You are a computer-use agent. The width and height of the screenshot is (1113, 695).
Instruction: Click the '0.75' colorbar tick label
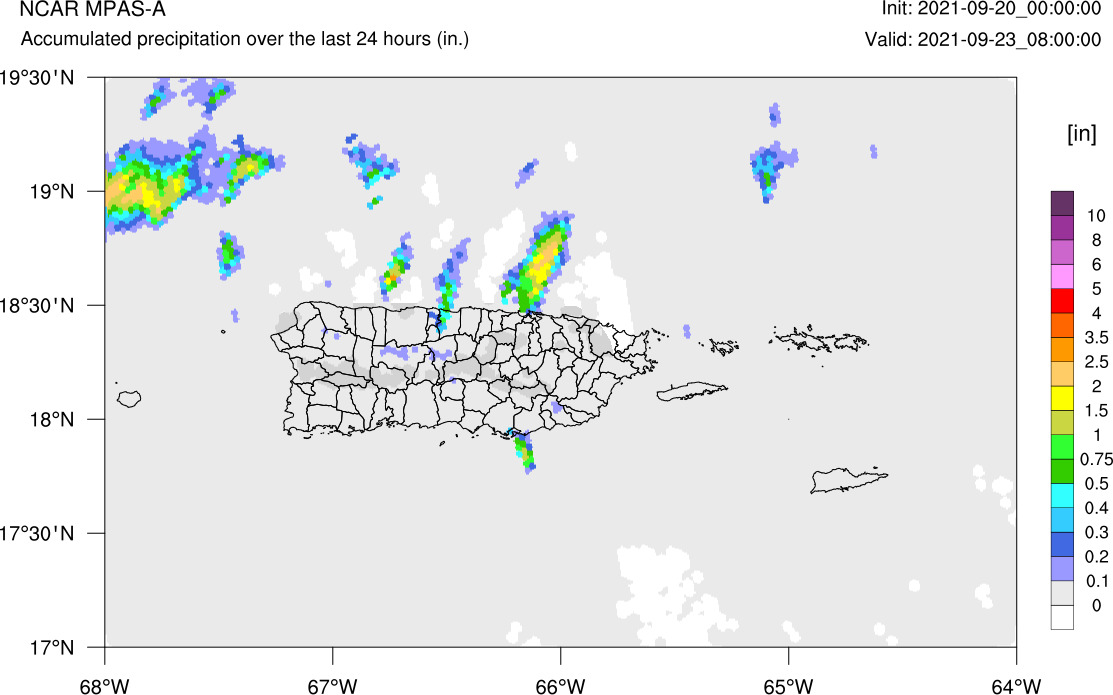1096,459
